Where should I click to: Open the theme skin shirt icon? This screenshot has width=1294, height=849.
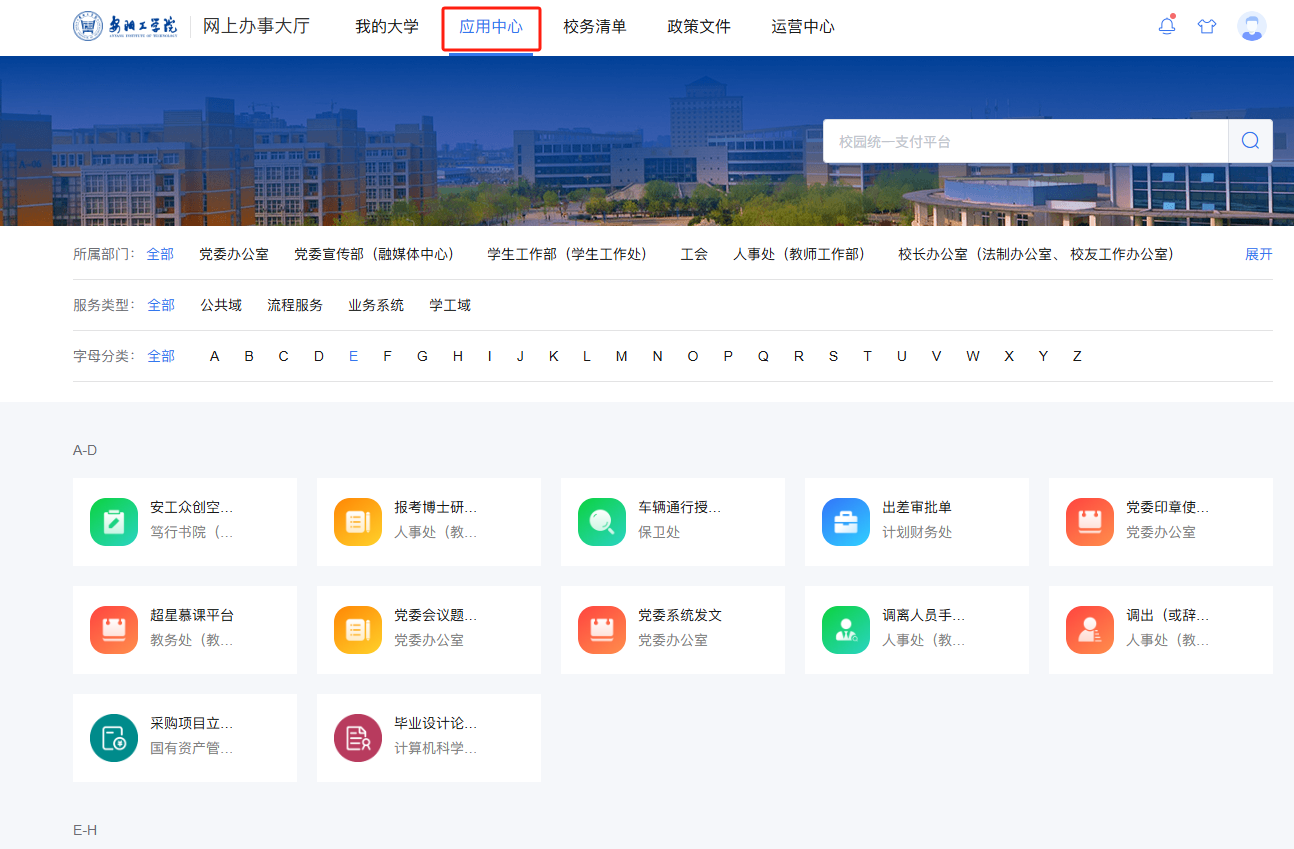pos(1207,27)
